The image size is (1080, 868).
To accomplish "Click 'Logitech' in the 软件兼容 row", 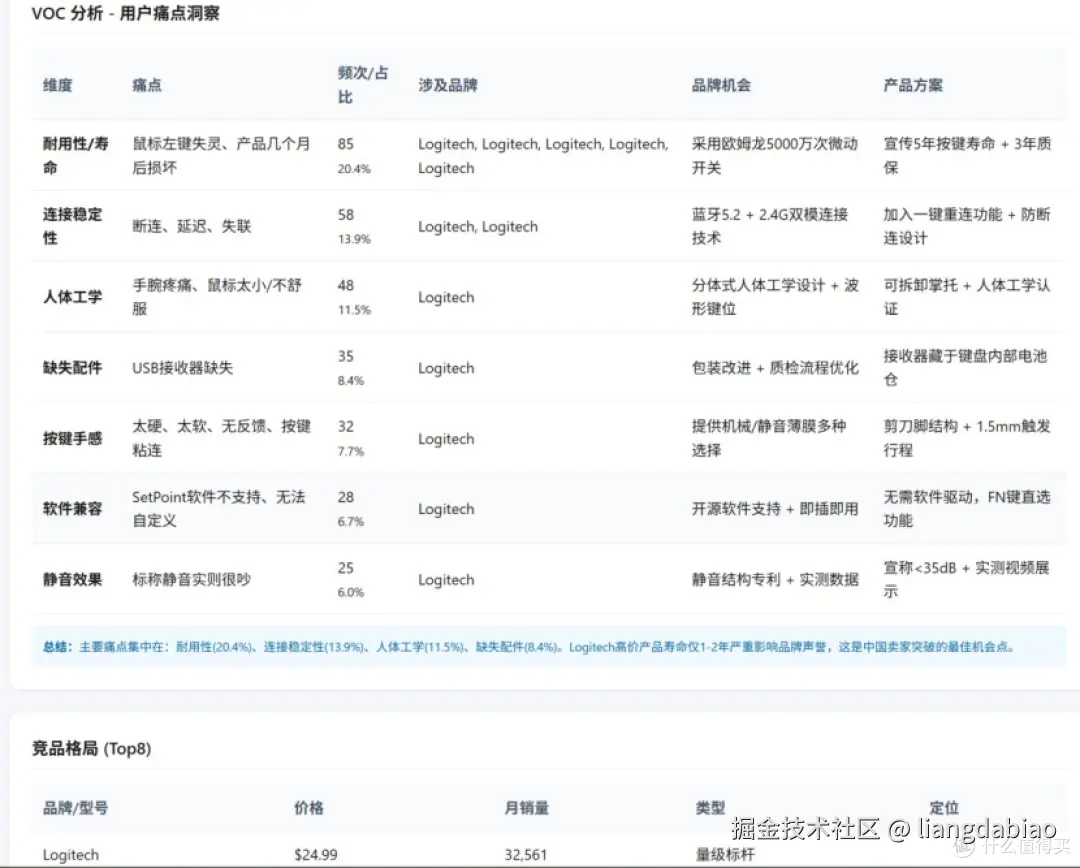I will [446, 508].
